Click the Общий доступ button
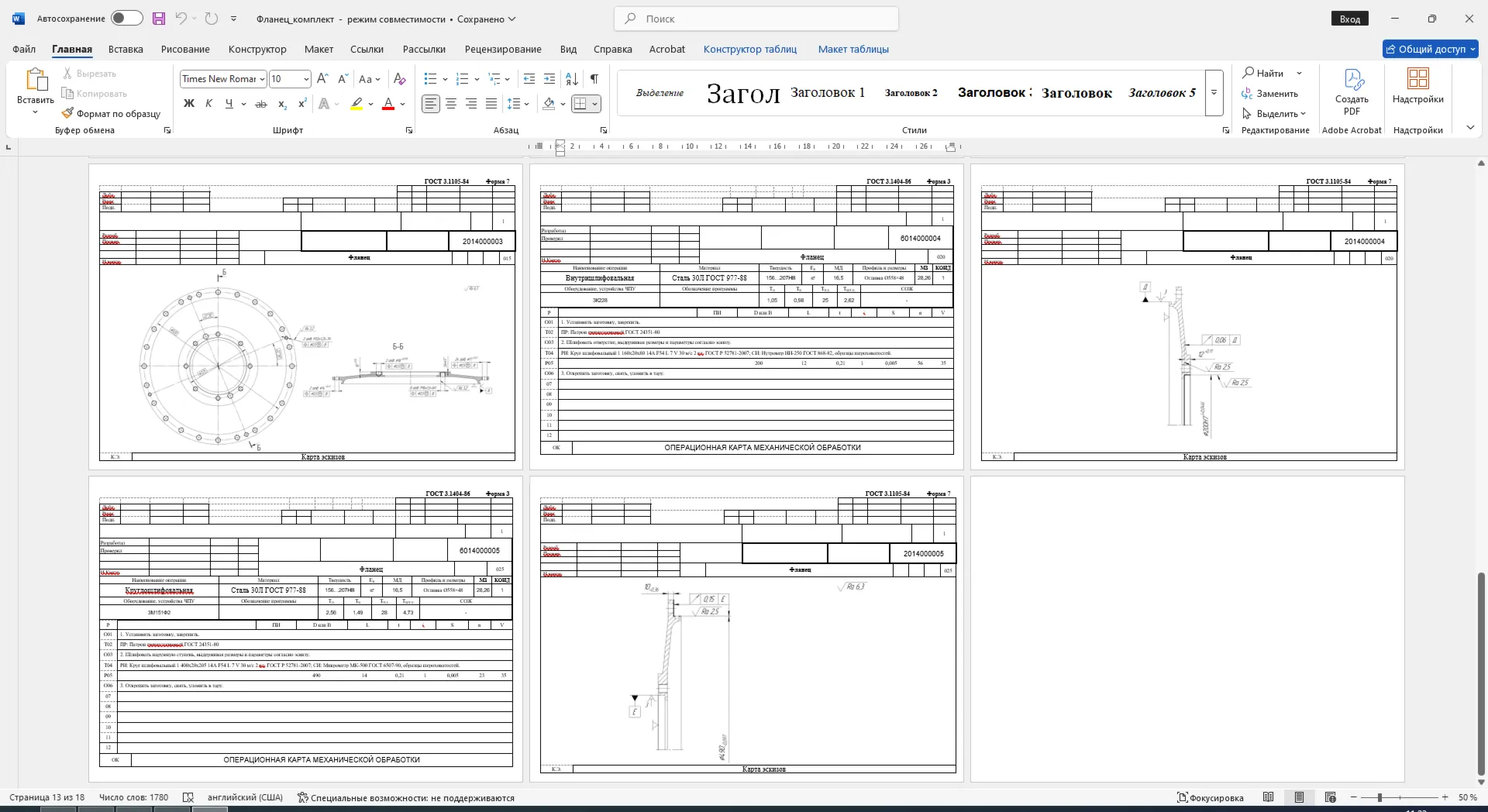 coord(1431,49)
